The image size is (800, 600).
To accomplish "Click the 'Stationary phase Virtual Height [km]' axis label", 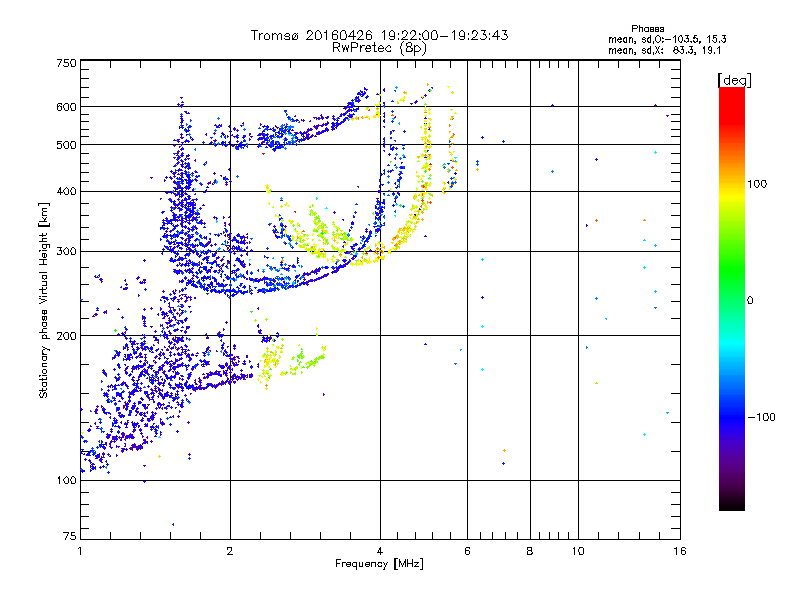I will click(43, 301).
